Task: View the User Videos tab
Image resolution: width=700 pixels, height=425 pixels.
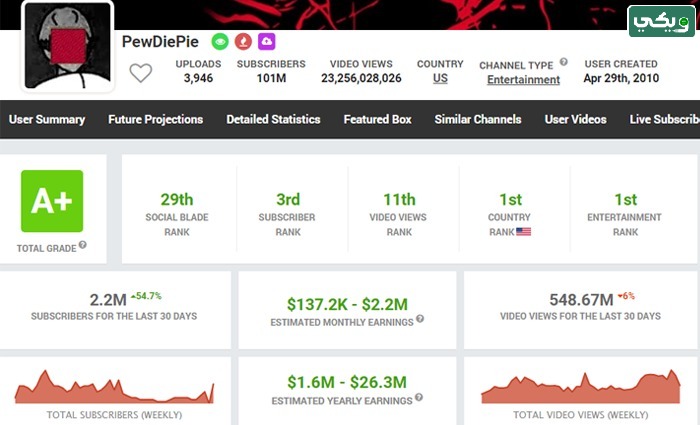Action: [575, 119]
